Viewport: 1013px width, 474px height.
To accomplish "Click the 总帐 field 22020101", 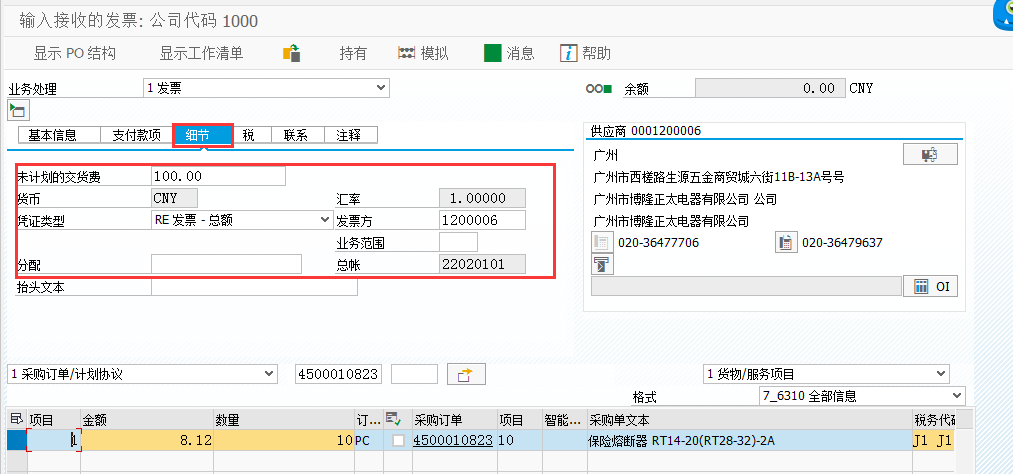I will coord(482,264).
